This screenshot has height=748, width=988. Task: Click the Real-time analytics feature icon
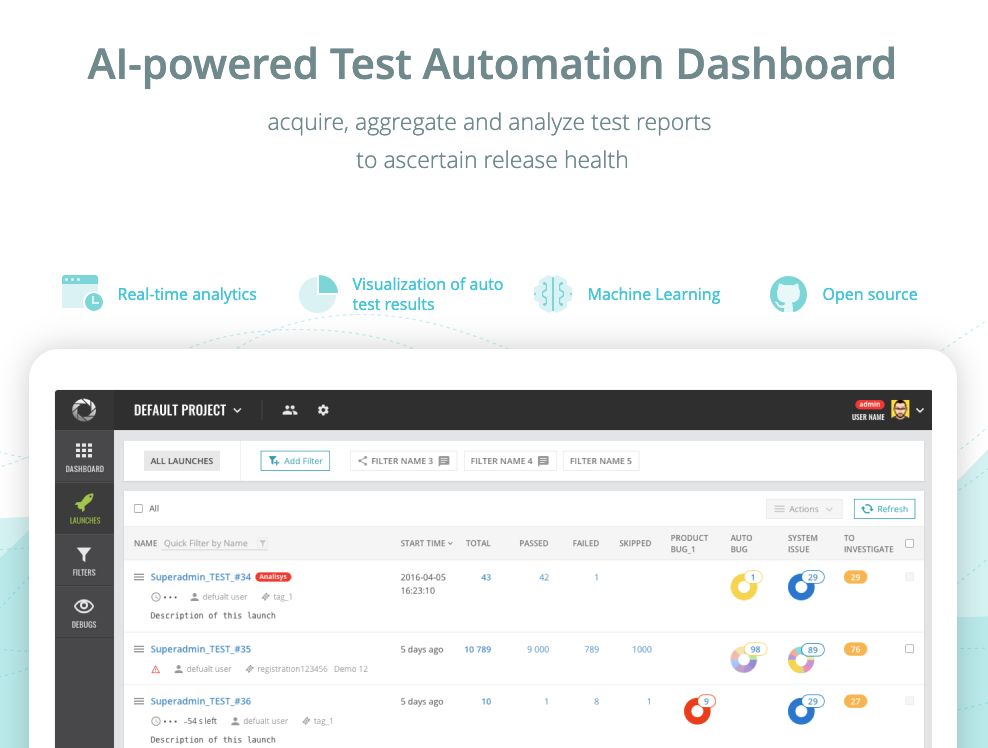click(83, 292)
